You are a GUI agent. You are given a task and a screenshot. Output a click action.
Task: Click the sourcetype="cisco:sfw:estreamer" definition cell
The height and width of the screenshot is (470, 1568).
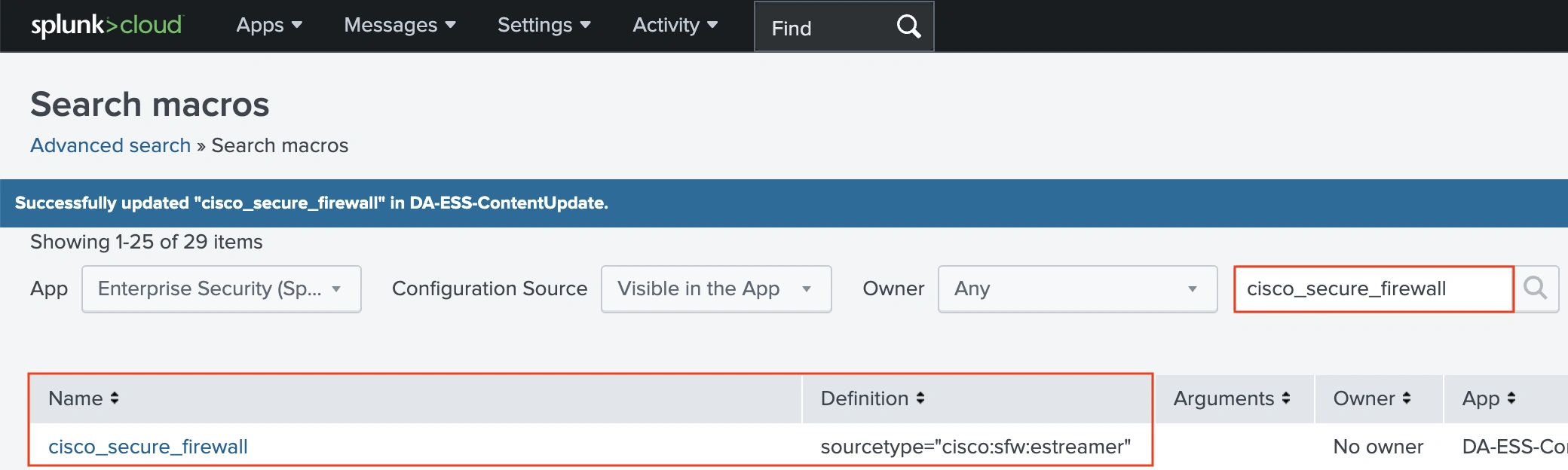[975, 447]
